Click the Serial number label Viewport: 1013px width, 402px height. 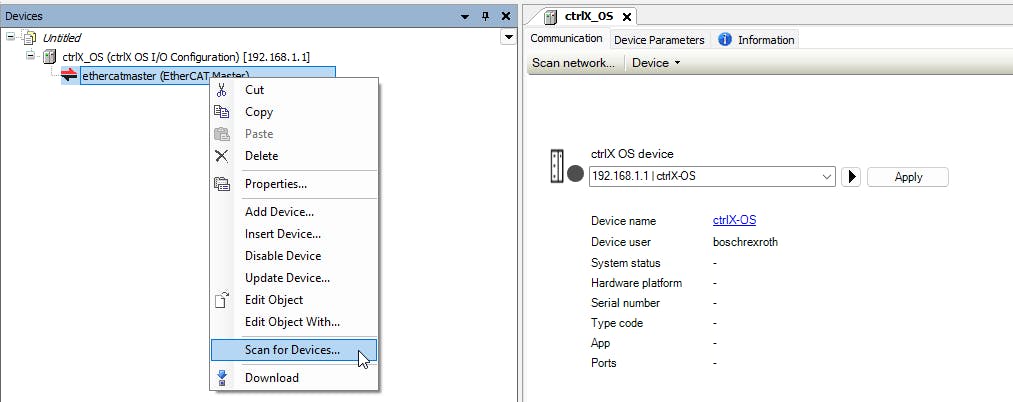point(625,302)
